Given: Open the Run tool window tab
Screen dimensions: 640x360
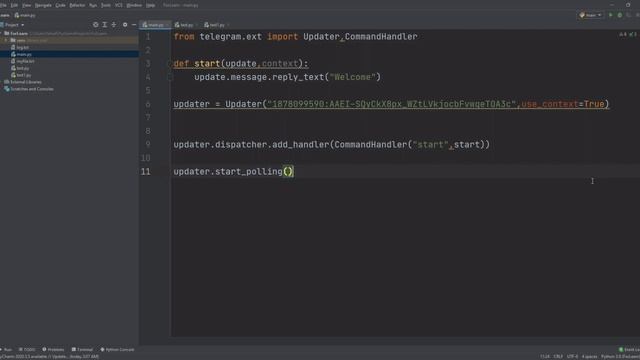Looking at the screenshot, I should click(x=6, y=350).
